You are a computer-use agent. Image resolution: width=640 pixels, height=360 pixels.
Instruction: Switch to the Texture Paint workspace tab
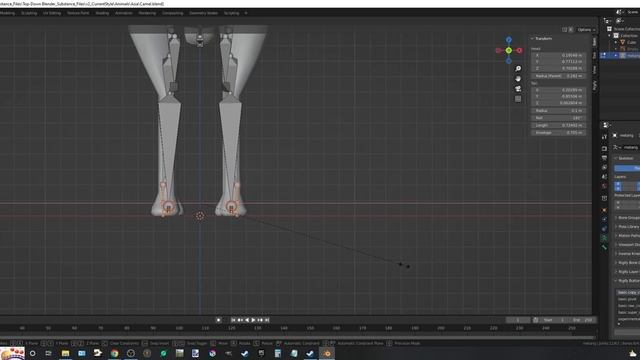click(x=78, y=13)
